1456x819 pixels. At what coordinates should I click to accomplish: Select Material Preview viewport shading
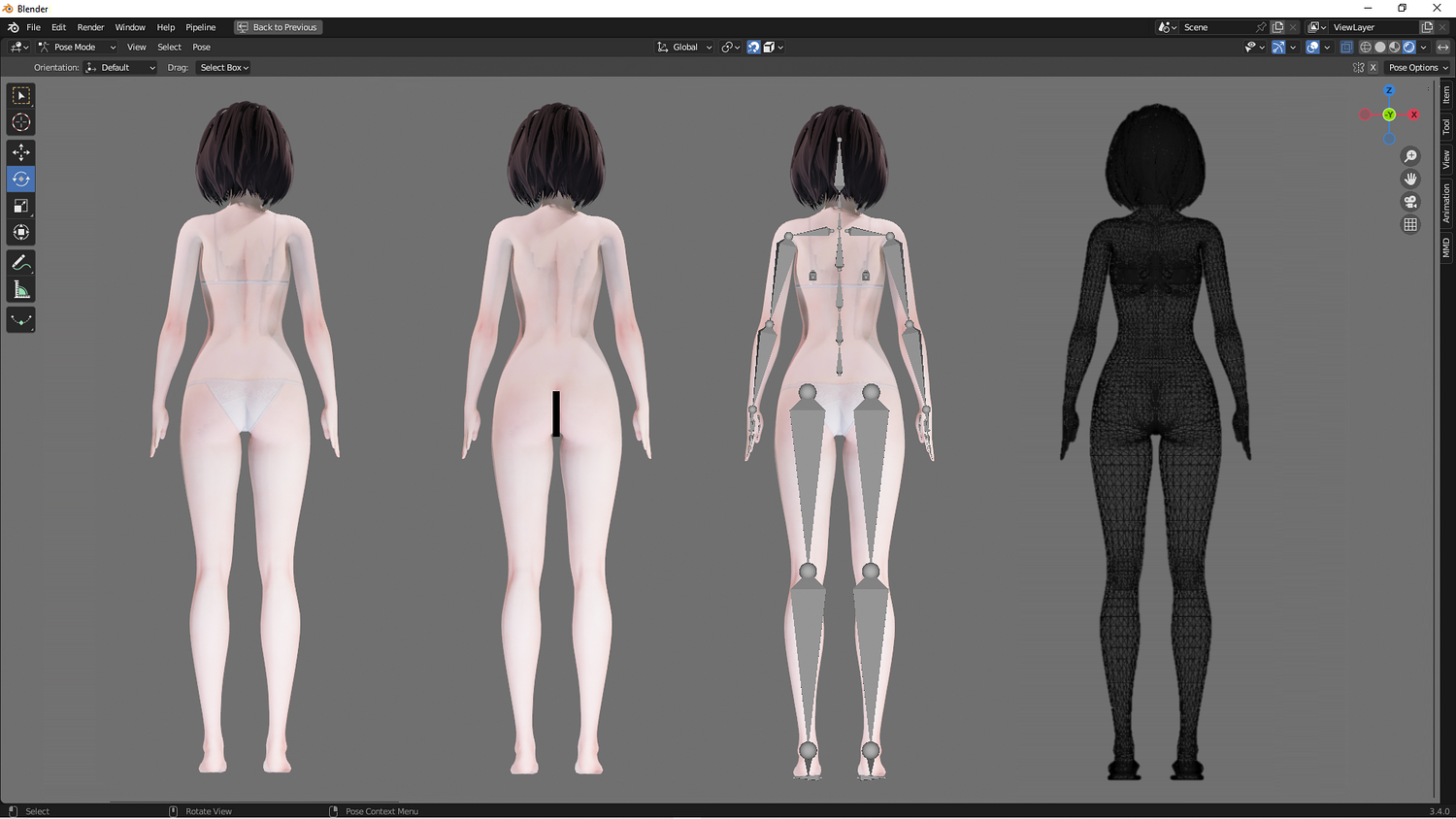[x=1395, y=47]
